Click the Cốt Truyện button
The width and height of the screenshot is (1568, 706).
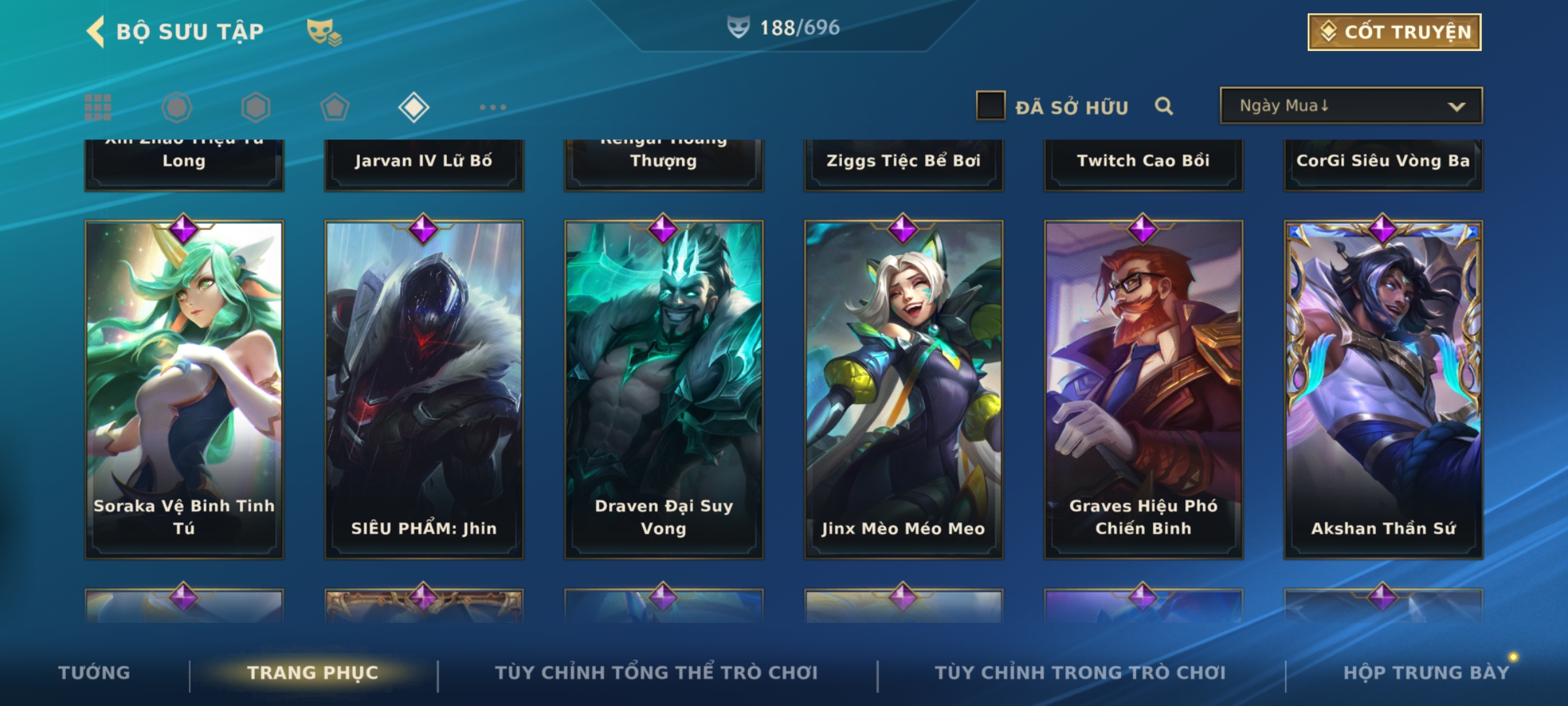(x=1394, y=32)
